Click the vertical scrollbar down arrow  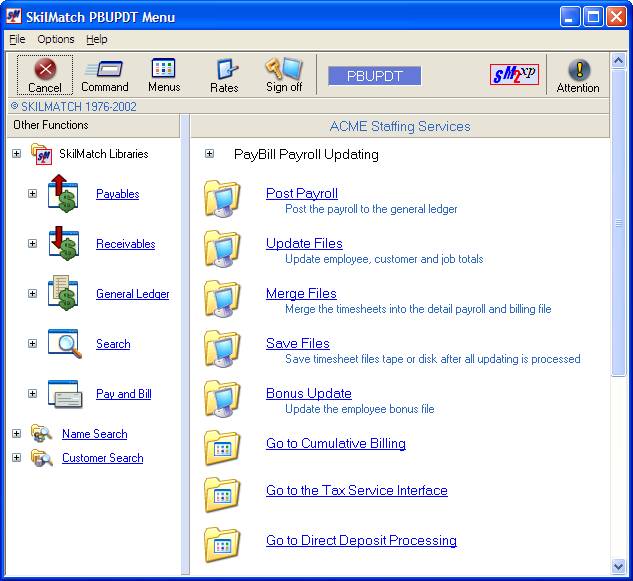(x=618, y=566)
